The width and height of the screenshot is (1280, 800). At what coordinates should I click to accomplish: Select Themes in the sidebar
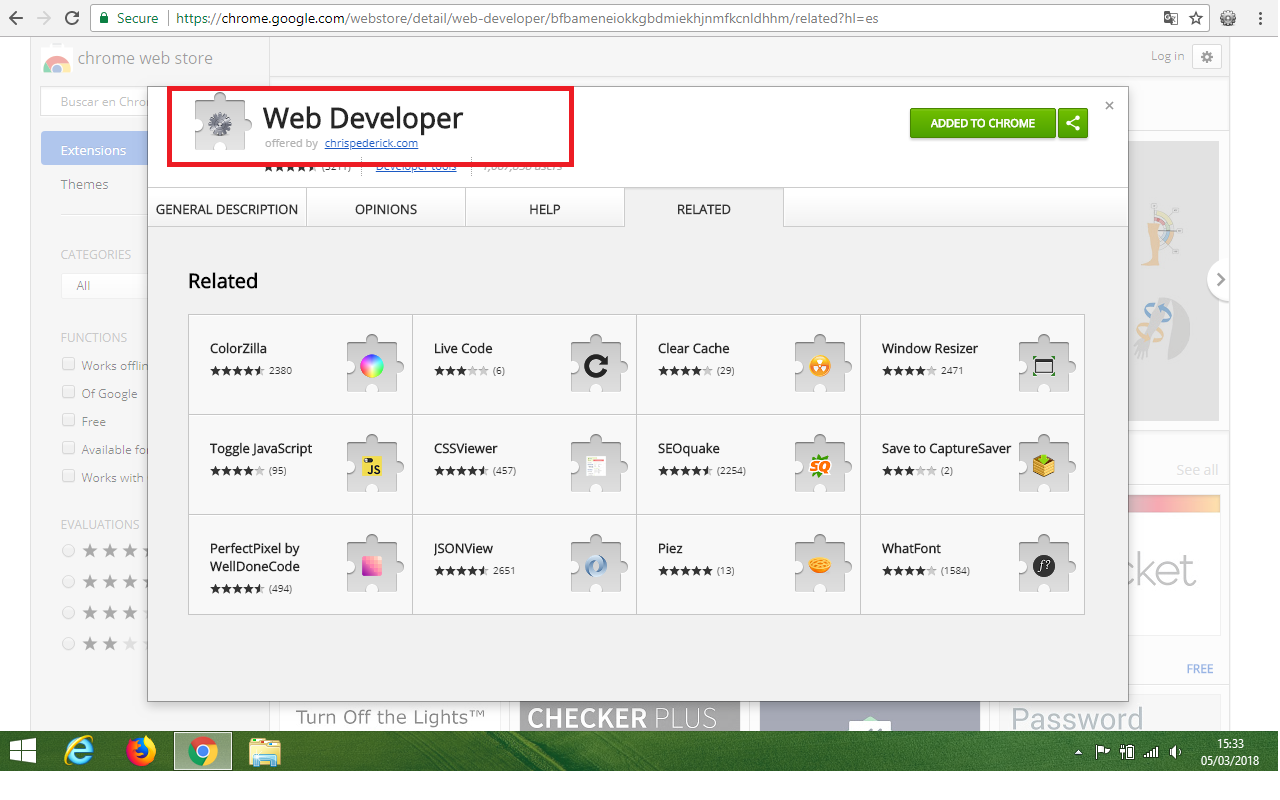tap(85, 184)
